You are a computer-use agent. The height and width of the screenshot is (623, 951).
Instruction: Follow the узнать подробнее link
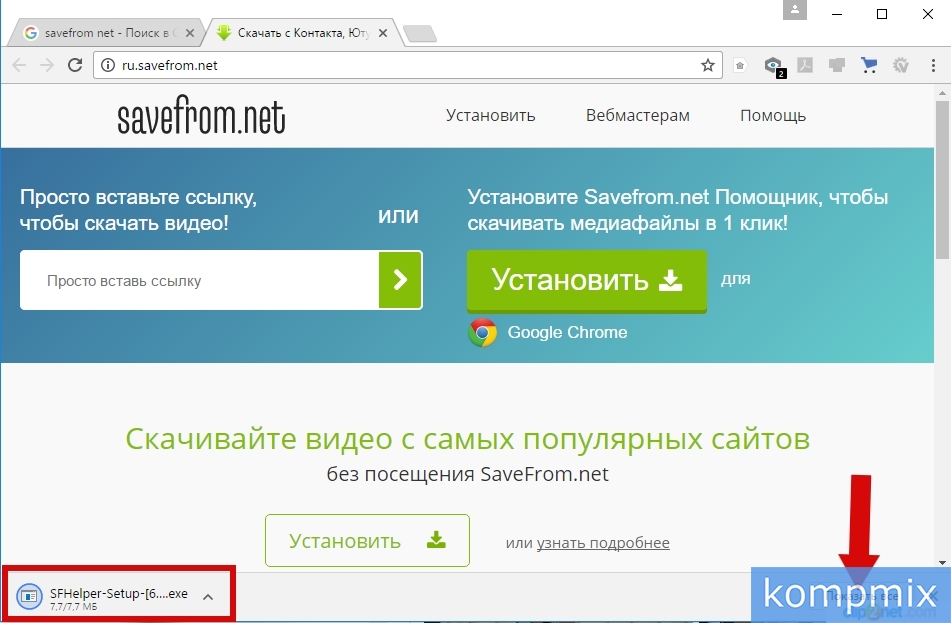point(602,543)
